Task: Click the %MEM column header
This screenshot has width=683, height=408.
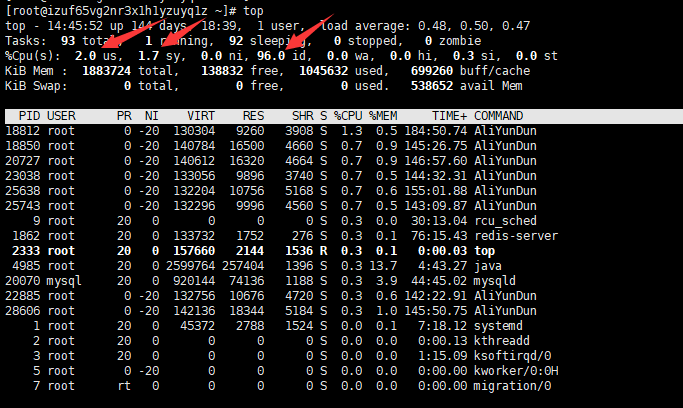Action: [x=383, y=116]
